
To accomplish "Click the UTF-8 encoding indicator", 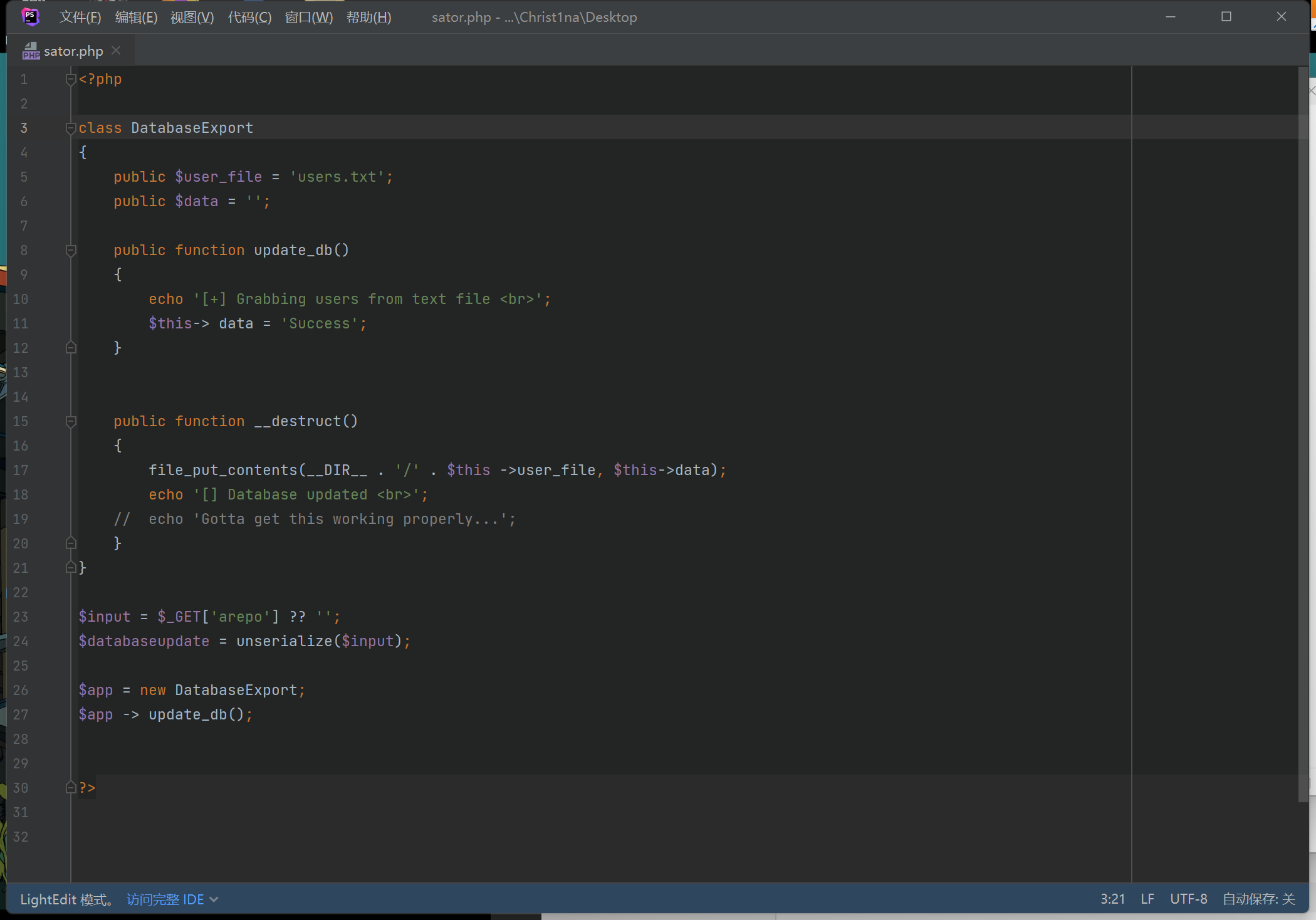I will point(1188,899).
